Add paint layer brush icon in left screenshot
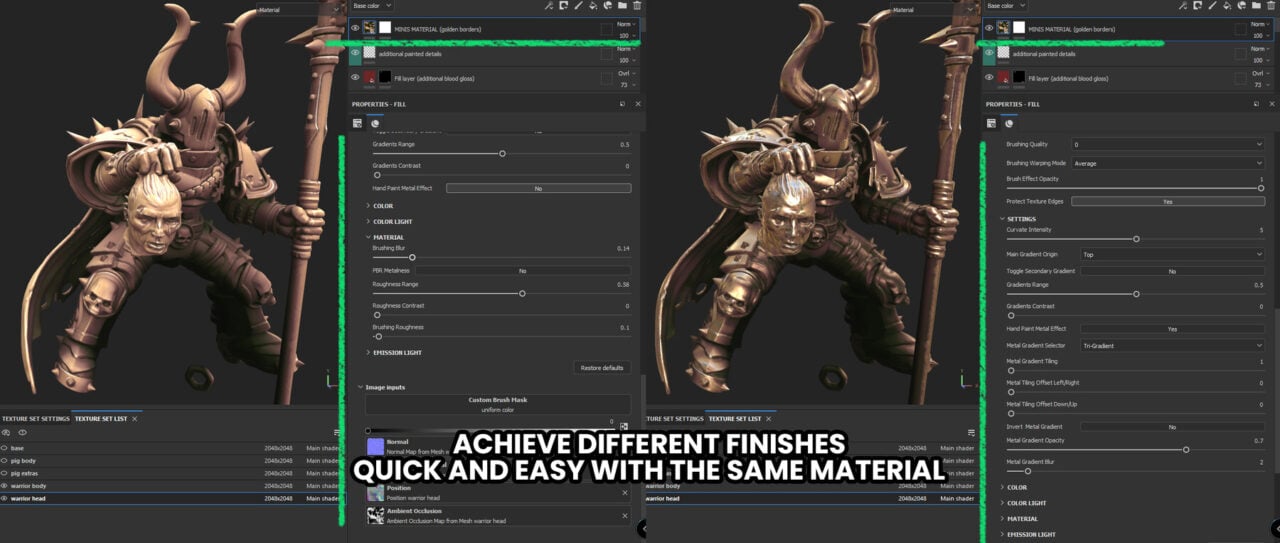The image size is (1280, 543). pyautogui.click(x=578, y=6)
